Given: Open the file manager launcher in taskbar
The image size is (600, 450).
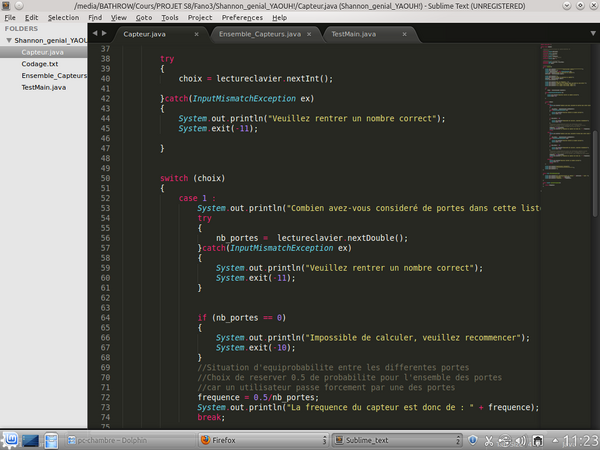Looking at the screenshot, I should [53, 440].
